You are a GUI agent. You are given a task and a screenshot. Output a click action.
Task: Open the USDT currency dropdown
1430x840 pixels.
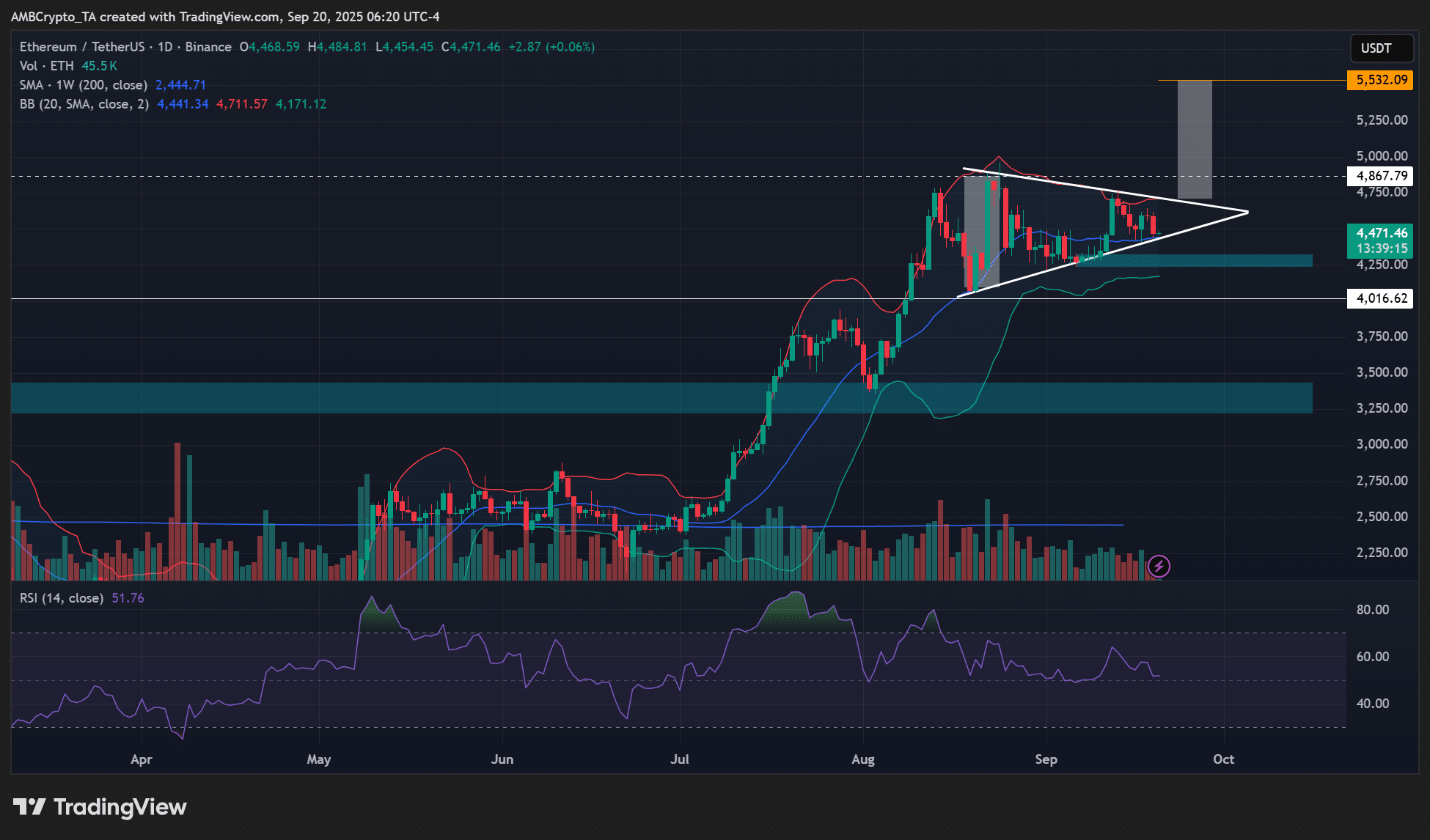point(1381,48)
